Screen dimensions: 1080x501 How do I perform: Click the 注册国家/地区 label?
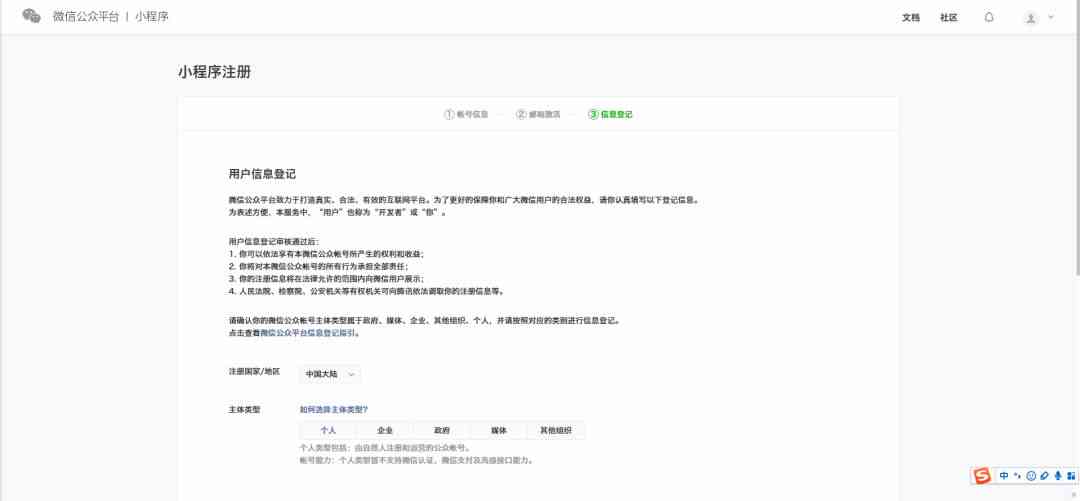(x=254, y=371)
